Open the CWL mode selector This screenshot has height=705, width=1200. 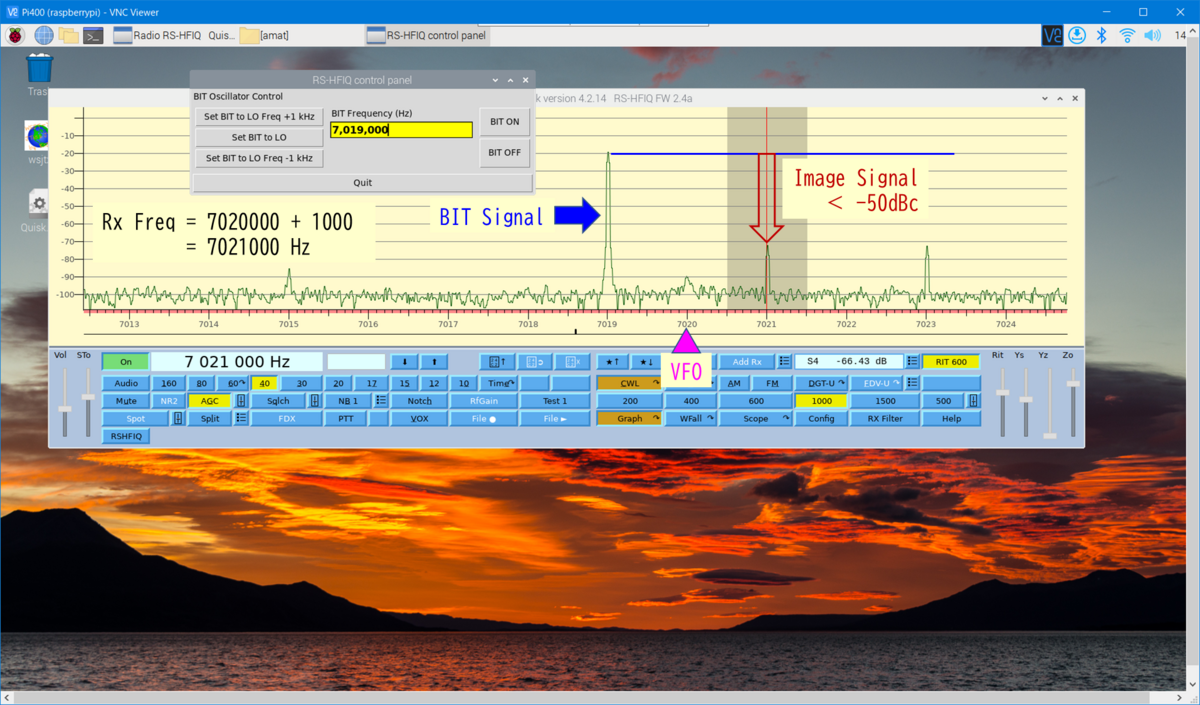[630, 383]
